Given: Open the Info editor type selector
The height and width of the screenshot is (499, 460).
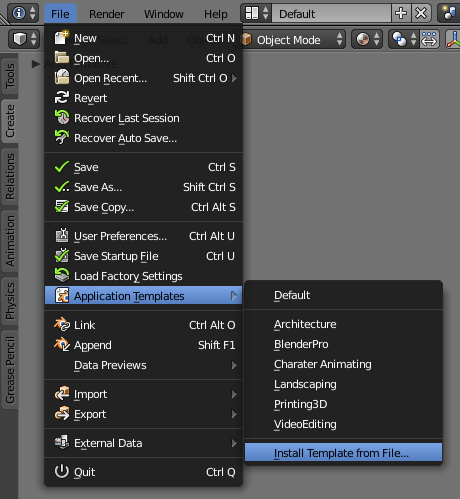Looking at the screenshot, I should tap(23, 13).
